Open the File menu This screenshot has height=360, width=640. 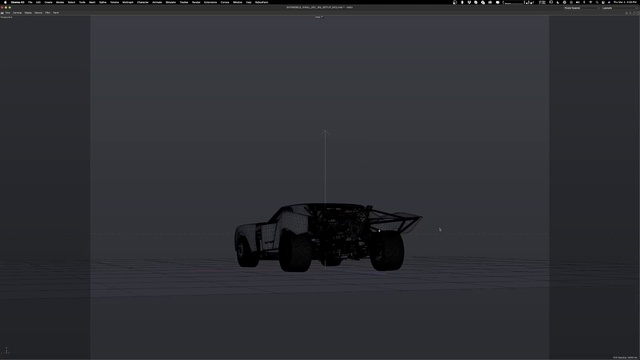(x=30, y=2)
